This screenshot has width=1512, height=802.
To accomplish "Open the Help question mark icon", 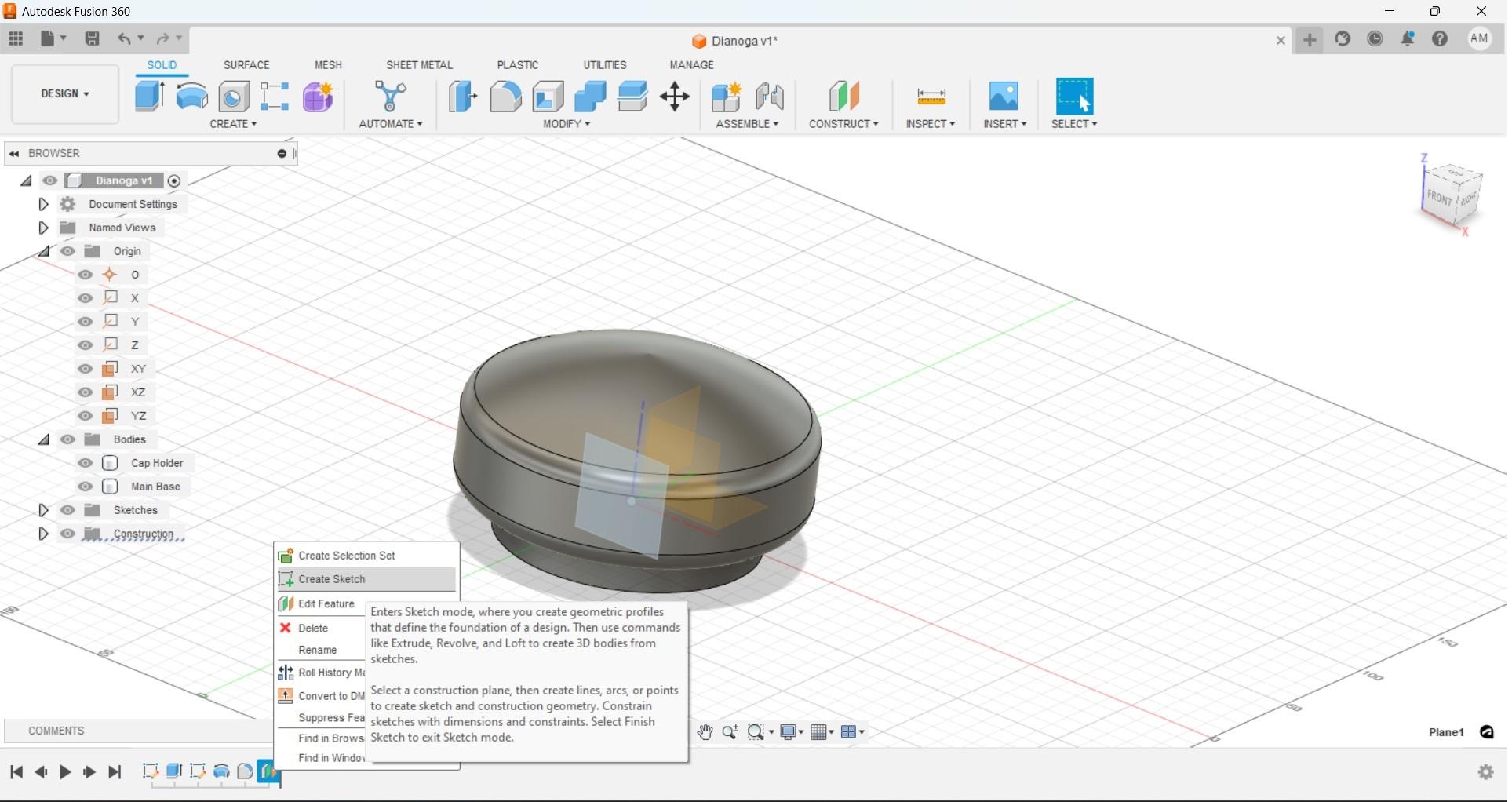I will pyautogui.click(x=1440, y=38).
